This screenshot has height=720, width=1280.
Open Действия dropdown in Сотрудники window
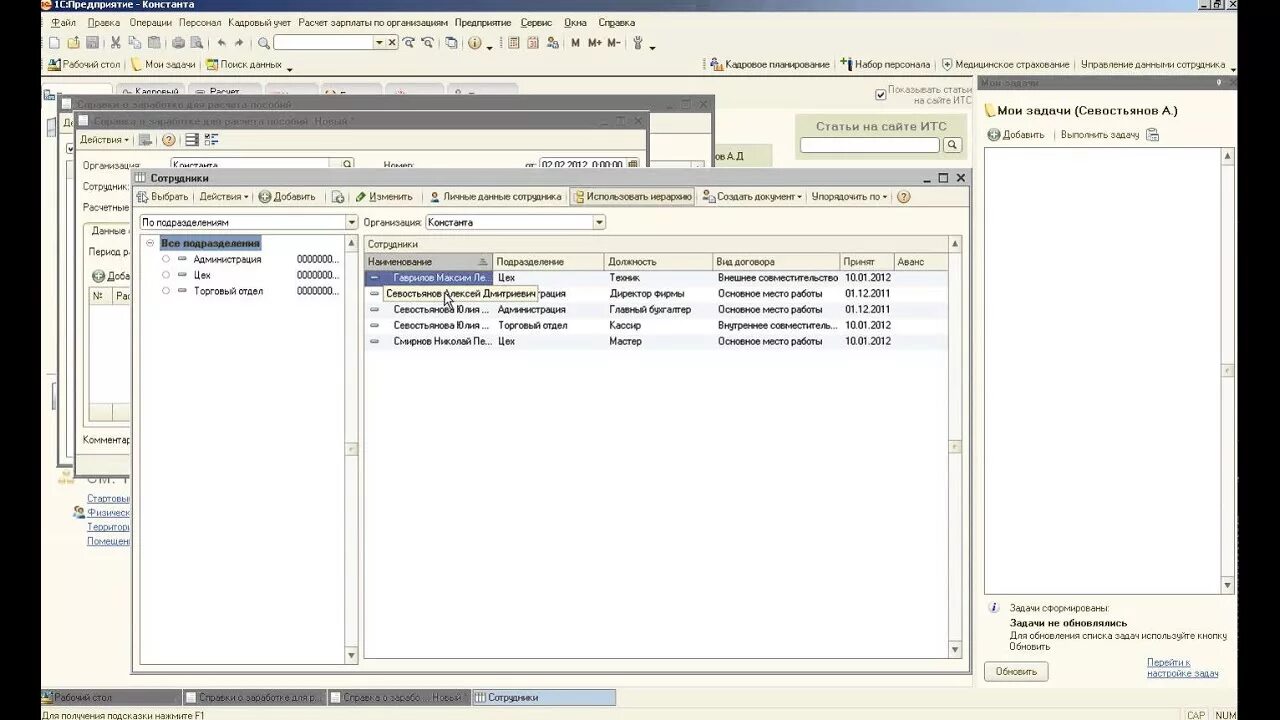[x=223, y=197]
